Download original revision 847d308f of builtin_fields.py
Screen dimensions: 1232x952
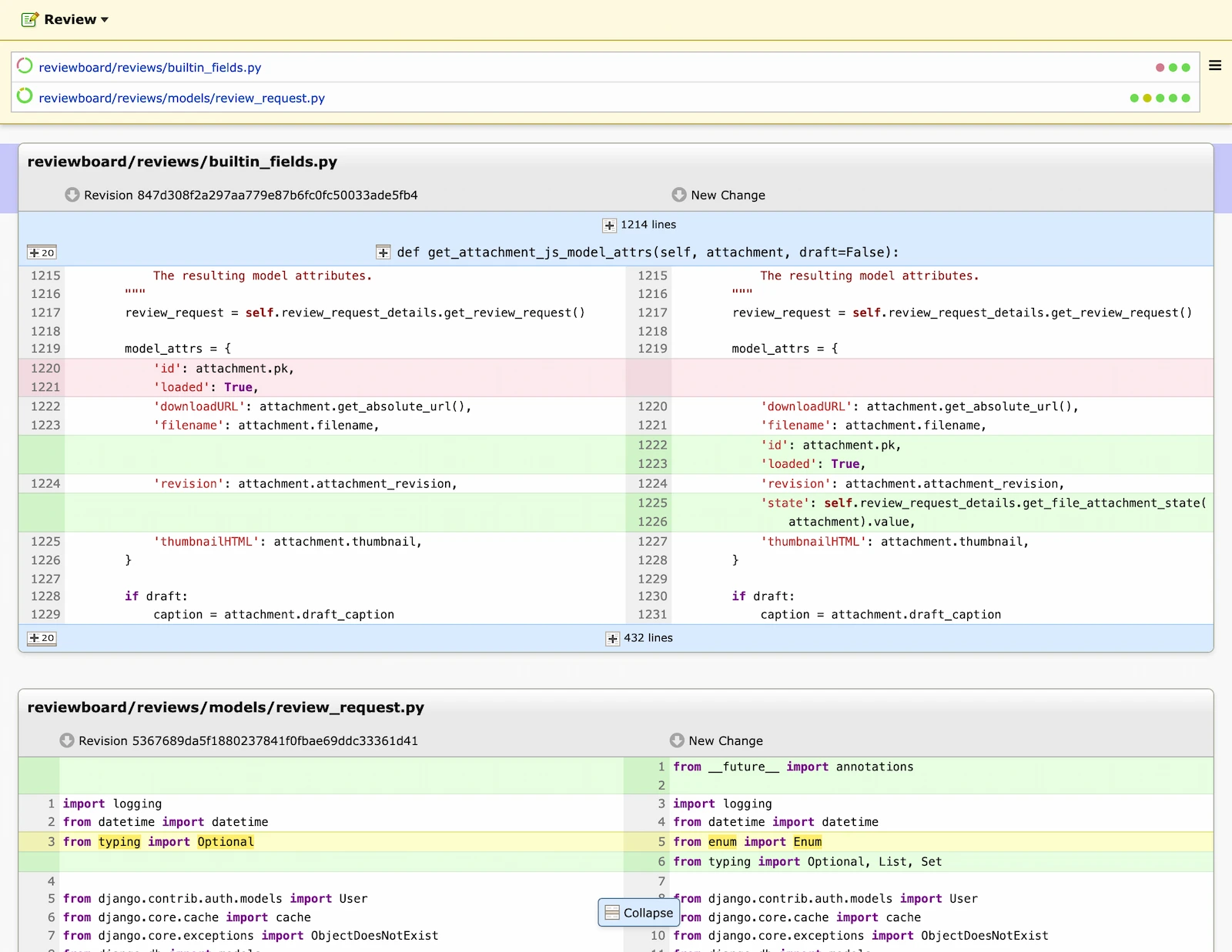pos(72,195)
